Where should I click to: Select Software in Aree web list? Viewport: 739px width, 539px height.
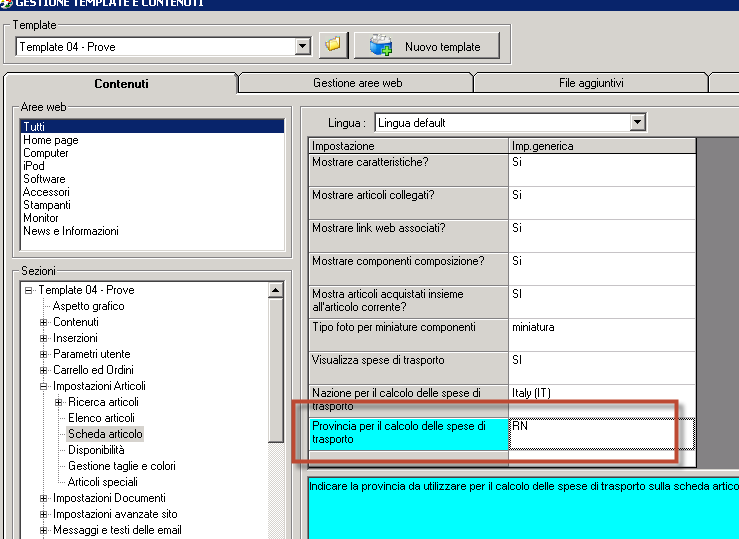click(152, 179)
